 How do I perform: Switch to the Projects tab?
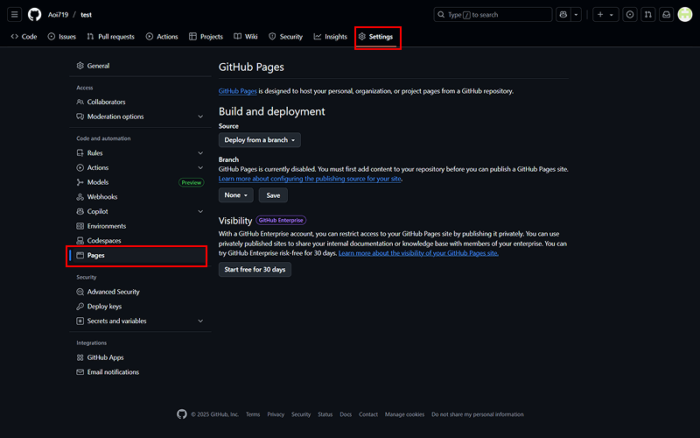[x=206, y=37]
